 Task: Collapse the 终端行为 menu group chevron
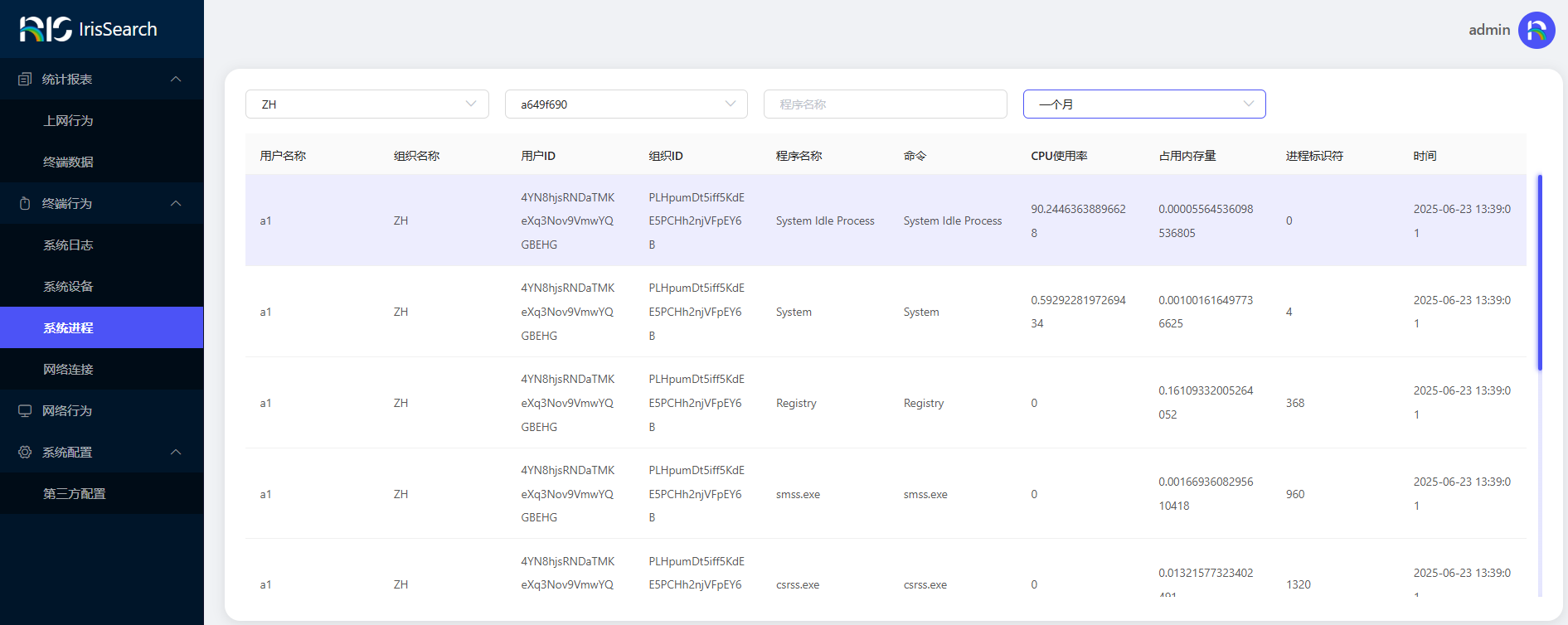pyautogui.click(x=176, y=204)
